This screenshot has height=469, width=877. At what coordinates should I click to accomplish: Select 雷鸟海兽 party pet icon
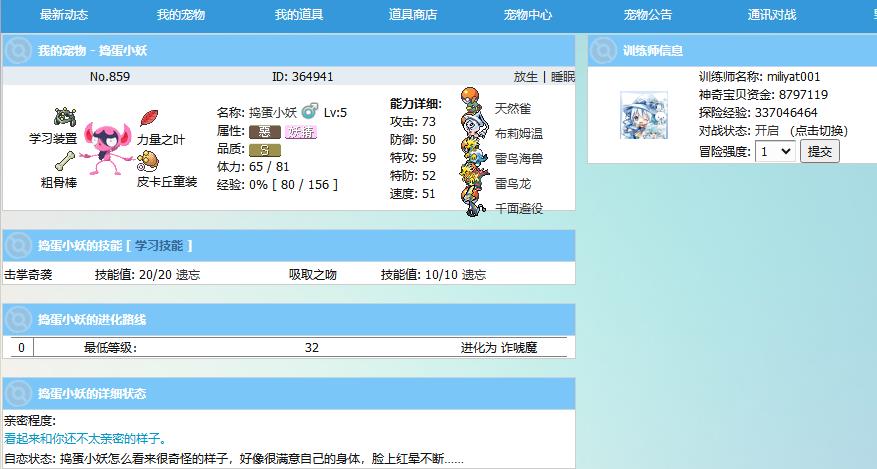[473, 150]
